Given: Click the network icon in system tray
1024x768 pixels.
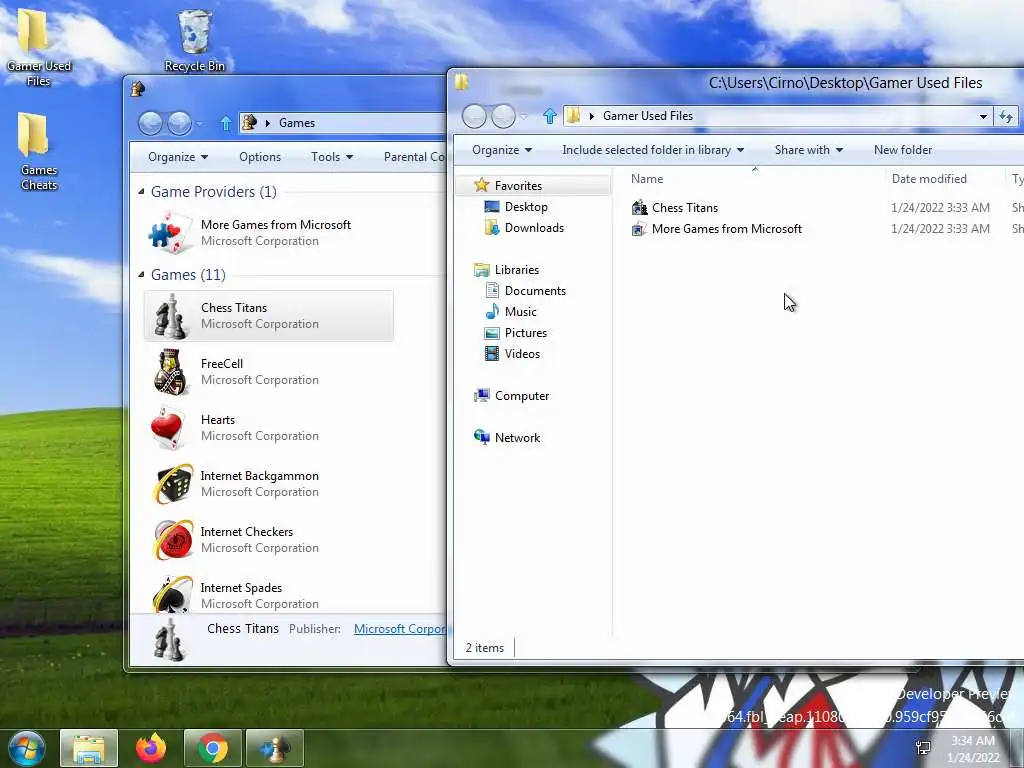Looking at the screenshot, I should pyautogui.click(x=923, y=748).
